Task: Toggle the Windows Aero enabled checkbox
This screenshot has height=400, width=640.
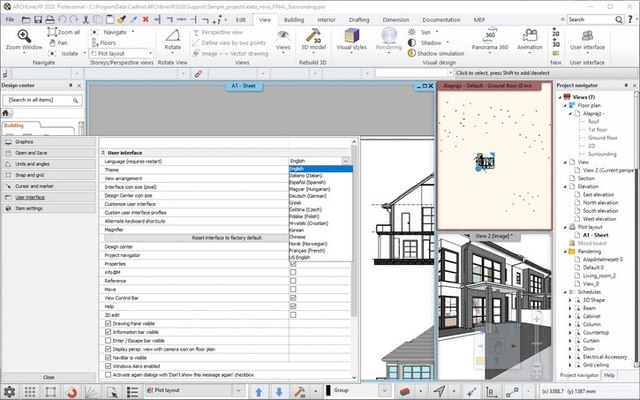Action: [108, 366]
